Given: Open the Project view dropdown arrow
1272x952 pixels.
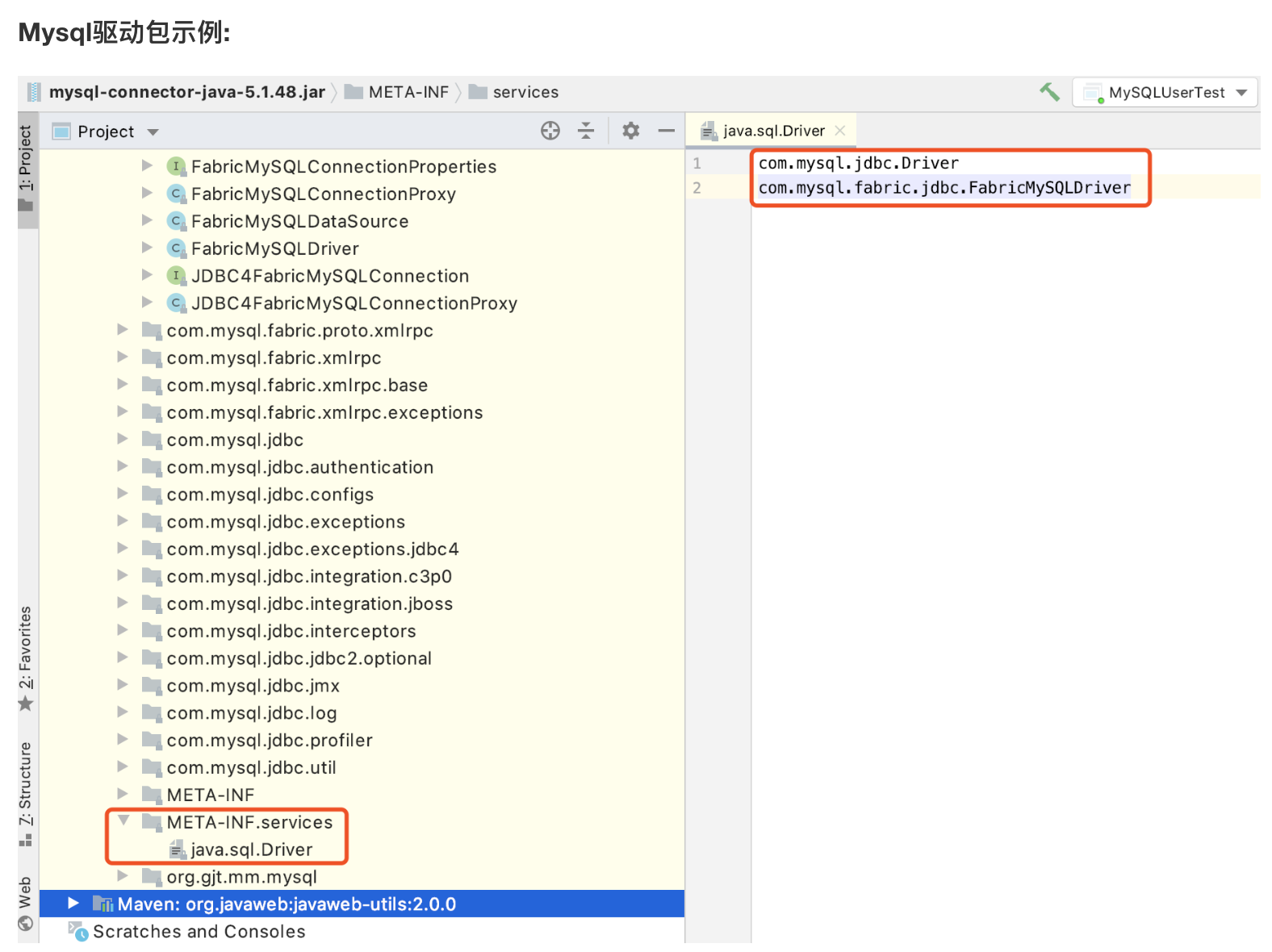Looking at the screenshot, I should tap(153, 132).
